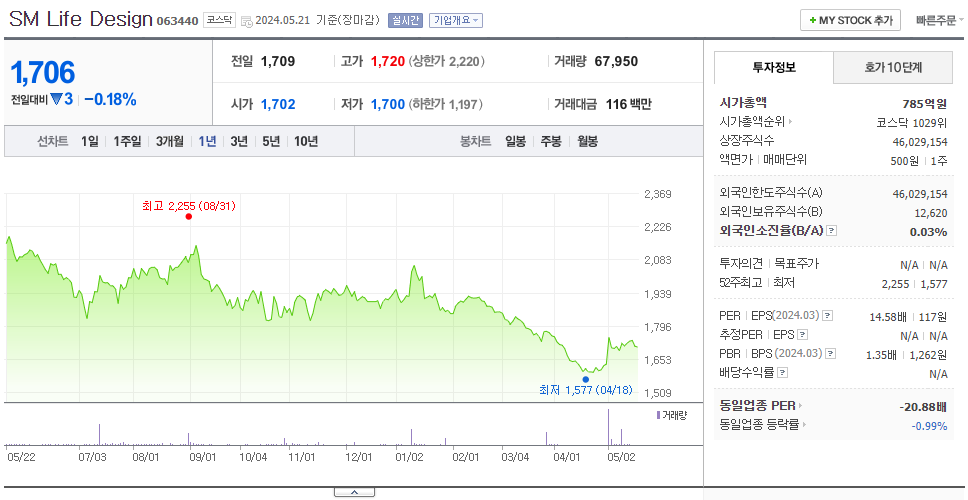This screenshot has height=500, width=968.
Task: Select the 10년 line chart period
Action: pos(306,141)
